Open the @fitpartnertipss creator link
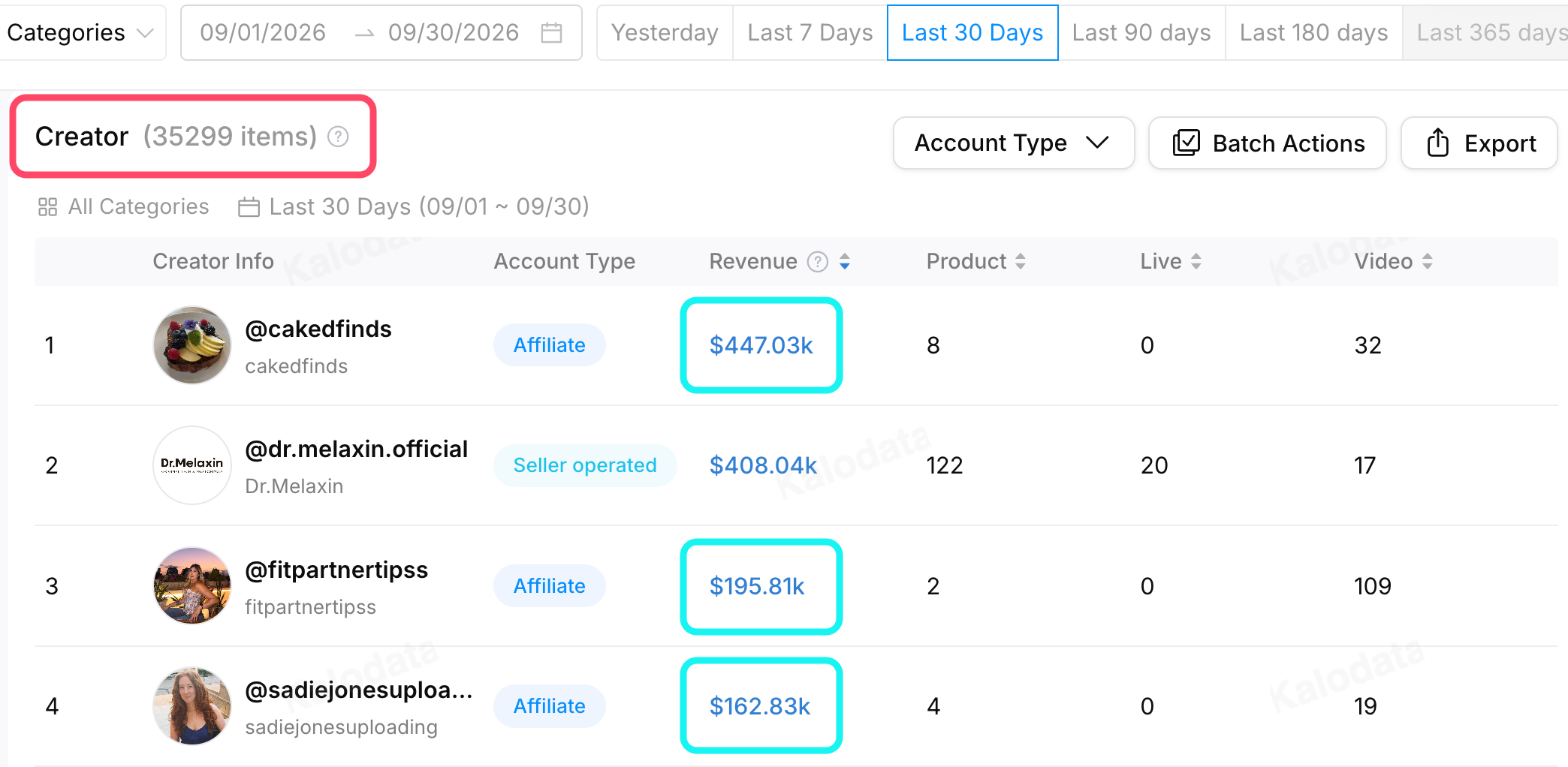1568x767 pixels. 336,570
